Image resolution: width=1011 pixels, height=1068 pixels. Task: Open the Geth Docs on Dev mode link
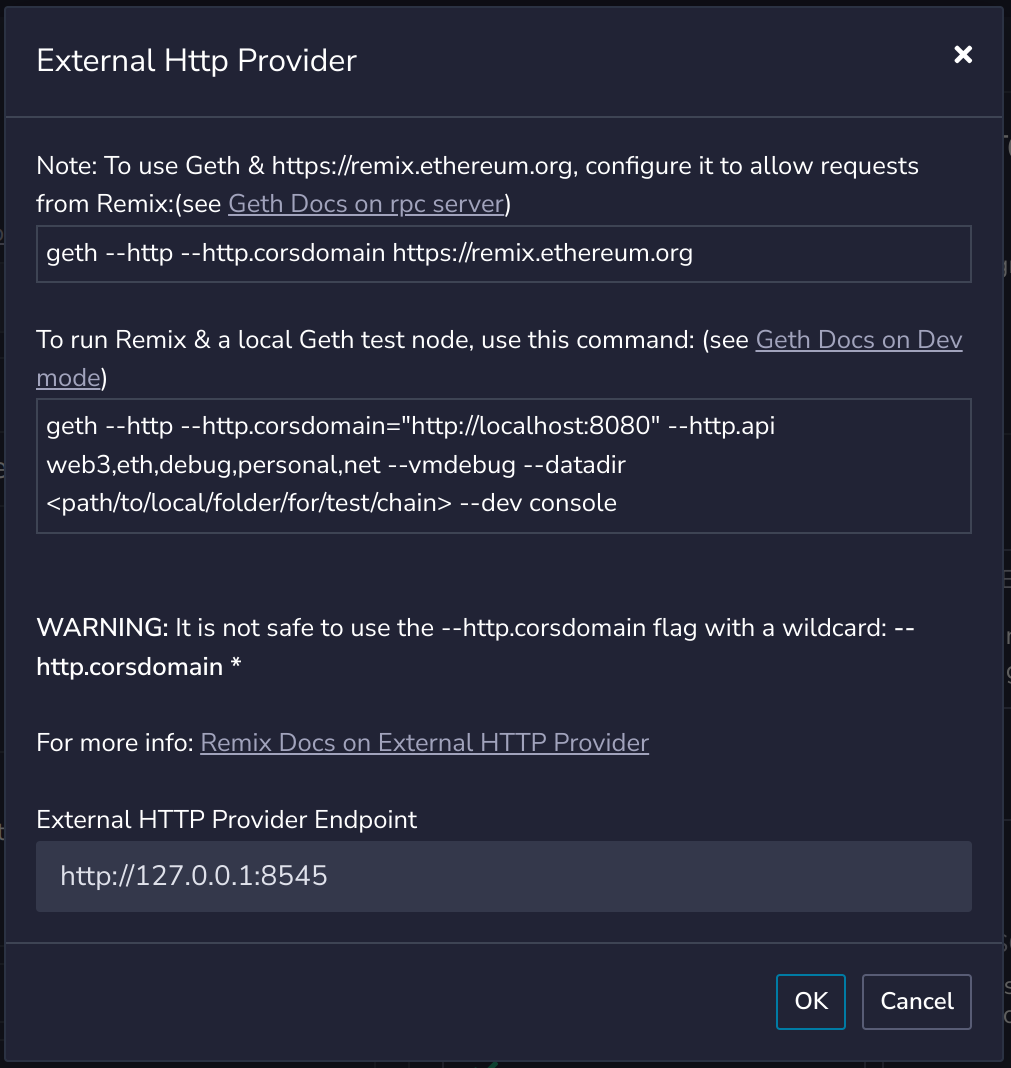858,340
